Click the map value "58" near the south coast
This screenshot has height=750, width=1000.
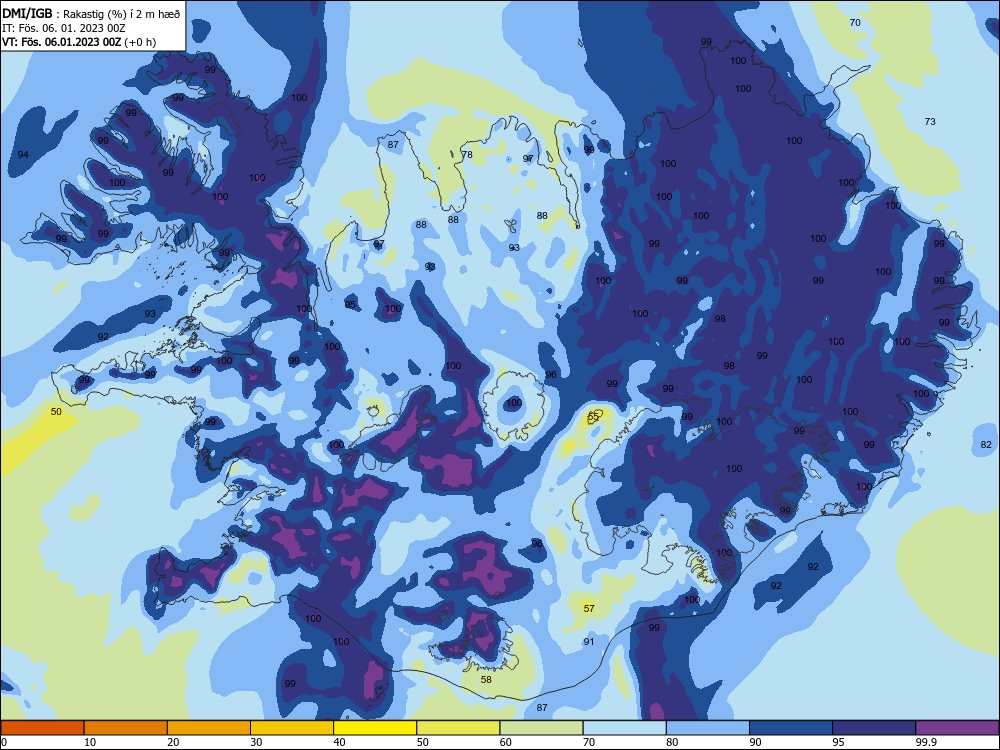coord(486,679)
